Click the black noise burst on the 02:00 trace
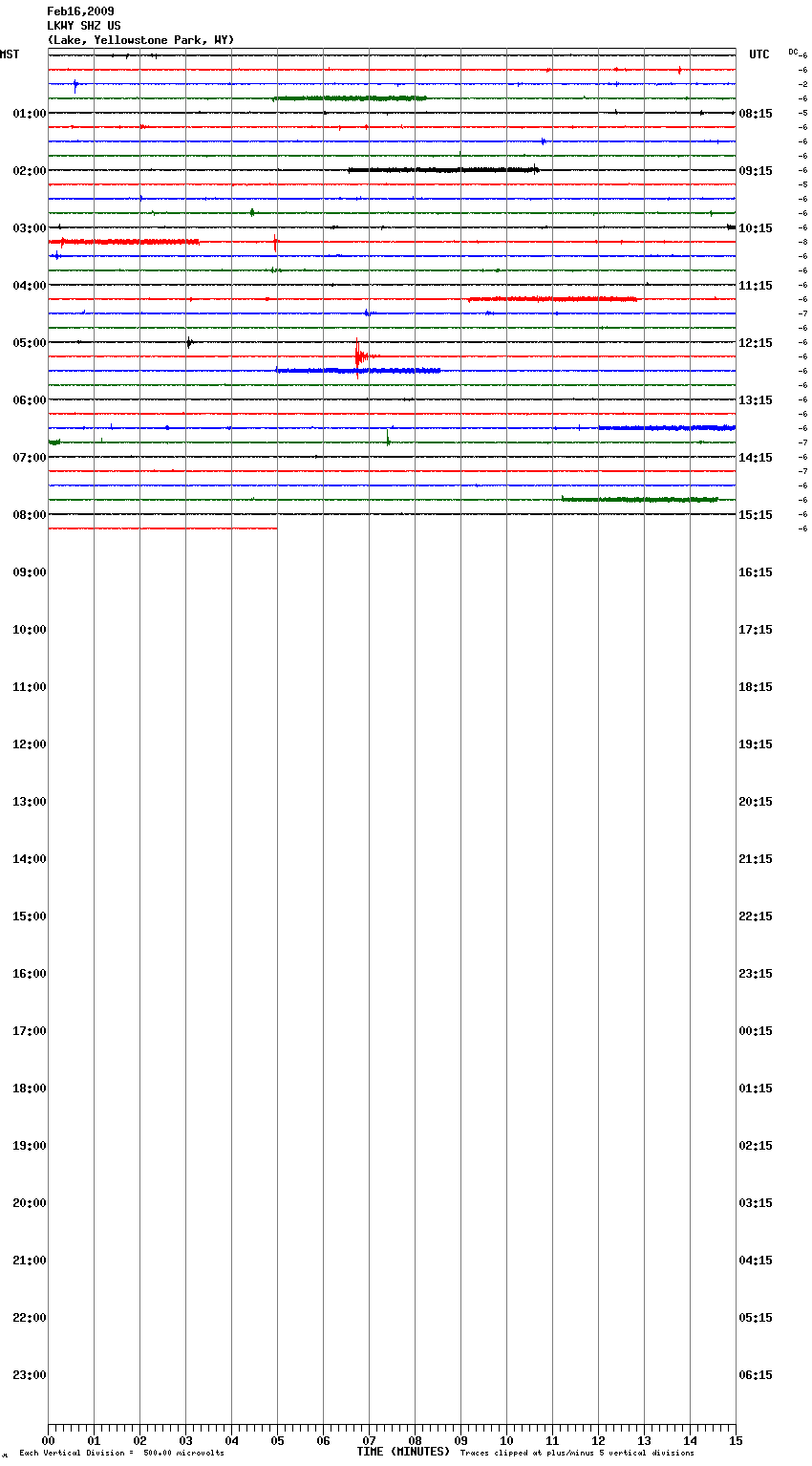Screen dimensions: 812x1466 click(x=443, y=170)
